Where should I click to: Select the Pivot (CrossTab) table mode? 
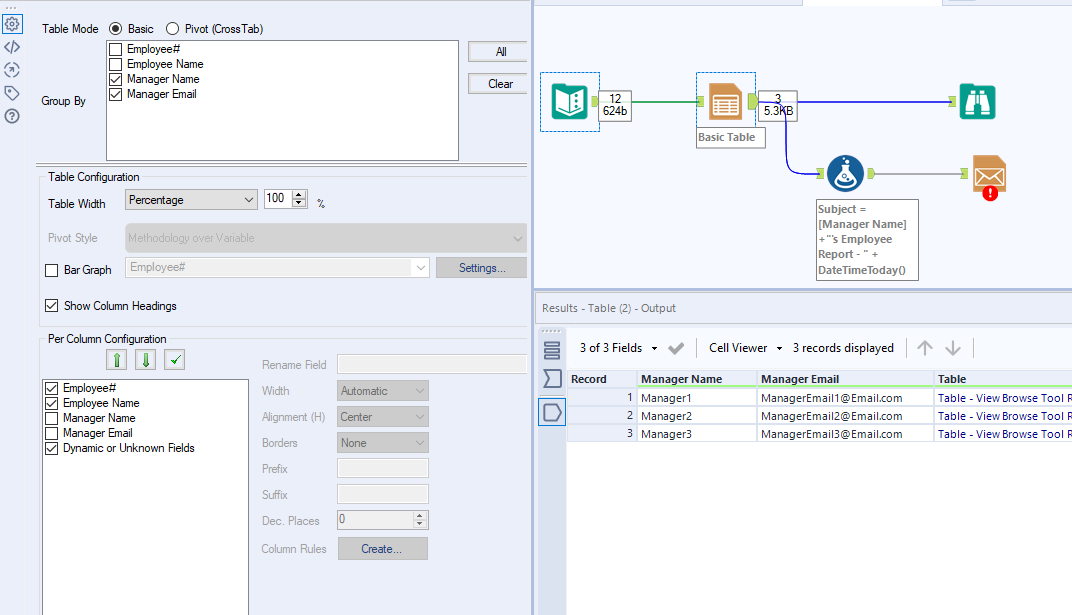(x=171, y=29)
